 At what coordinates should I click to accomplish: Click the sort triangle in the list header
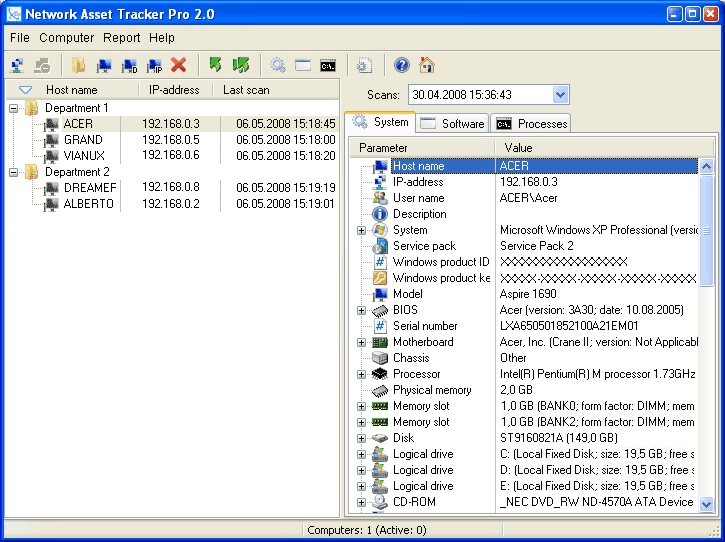(x=25, y=90)
